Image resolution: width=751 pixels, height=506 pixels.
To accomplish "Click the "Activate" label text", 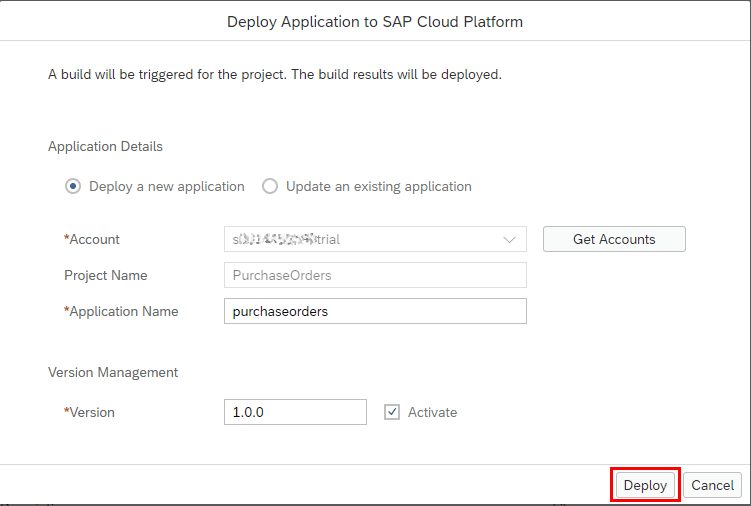I will pyautogui.click(x=432, y=412).
